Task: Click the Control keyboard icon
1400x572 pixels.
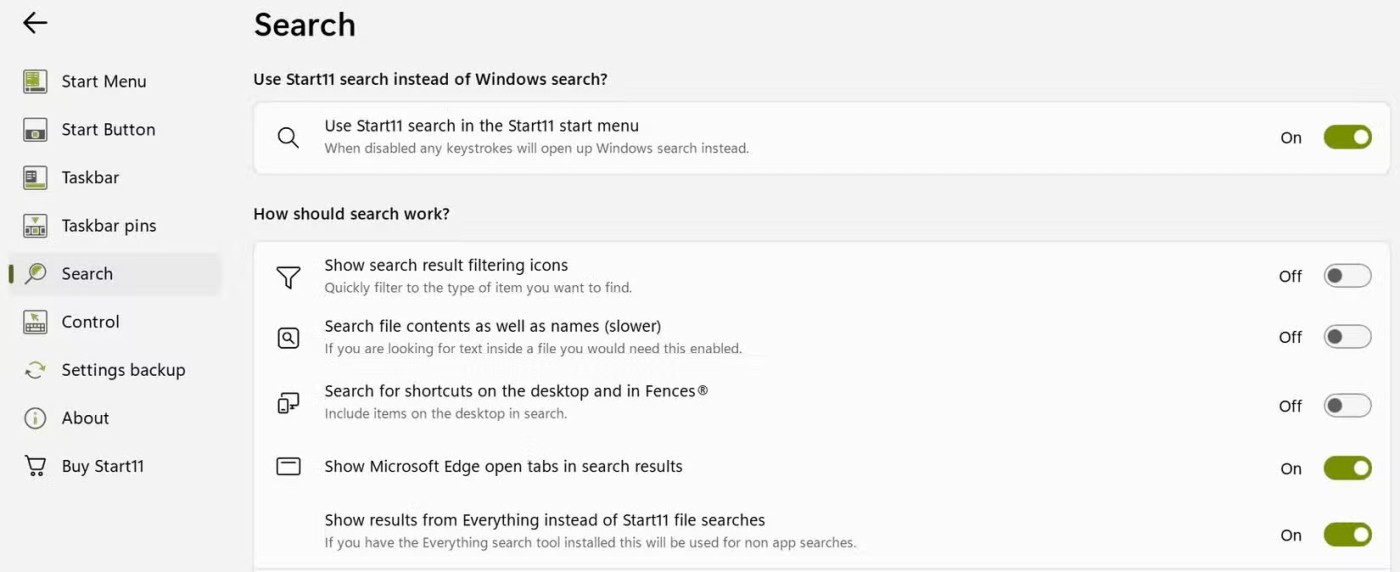Action: pos(35,322)
